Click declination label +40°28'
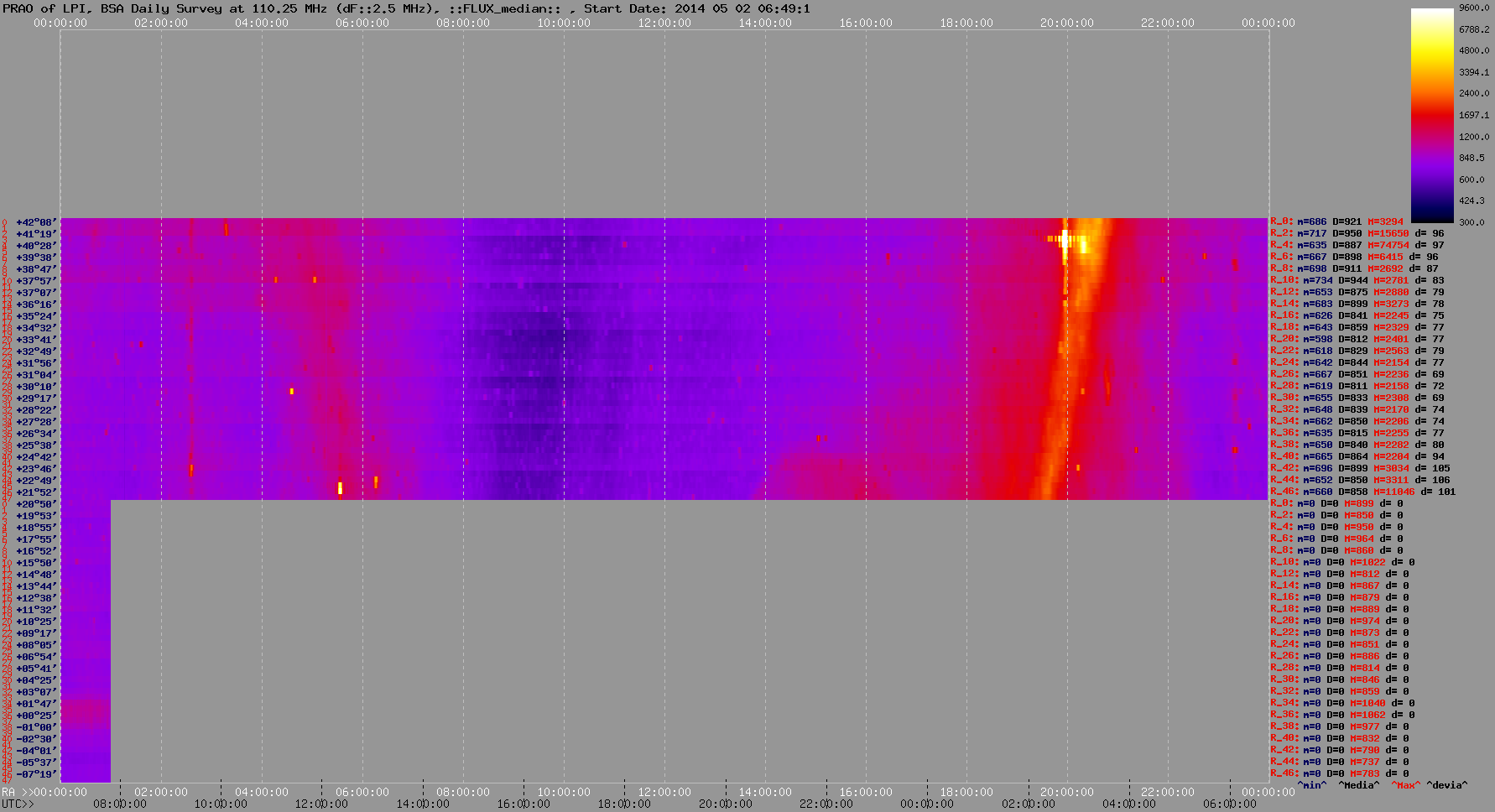 pyautogui.click(x=36, y=246)
